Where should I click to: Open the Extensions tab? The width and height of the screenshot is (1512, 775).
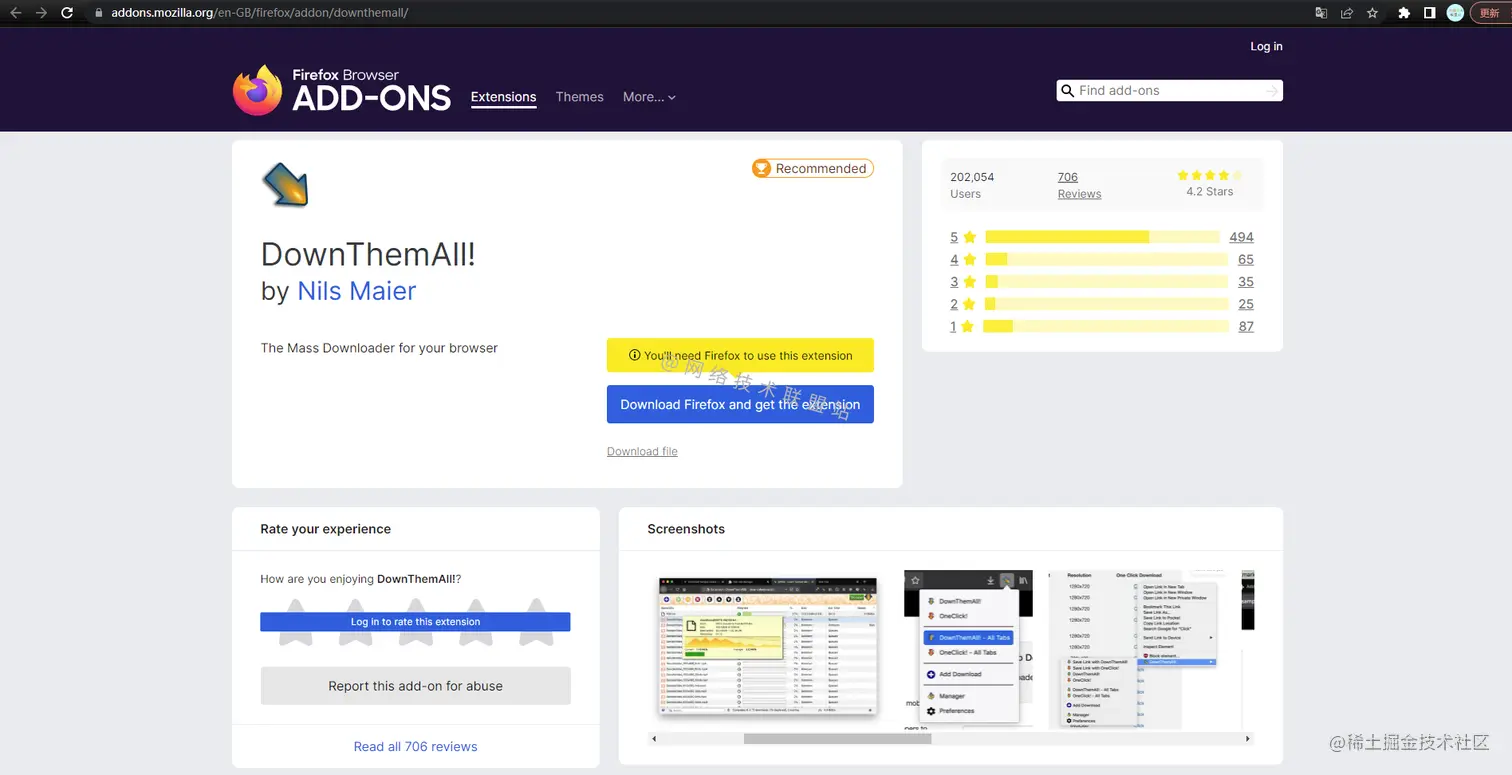coord(503,97)
